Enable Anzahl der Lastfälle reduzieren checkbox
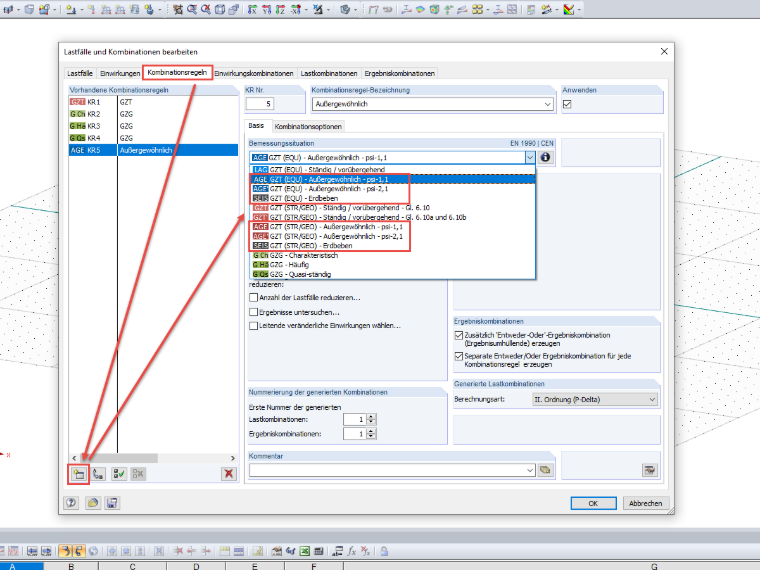 point(253,298)
